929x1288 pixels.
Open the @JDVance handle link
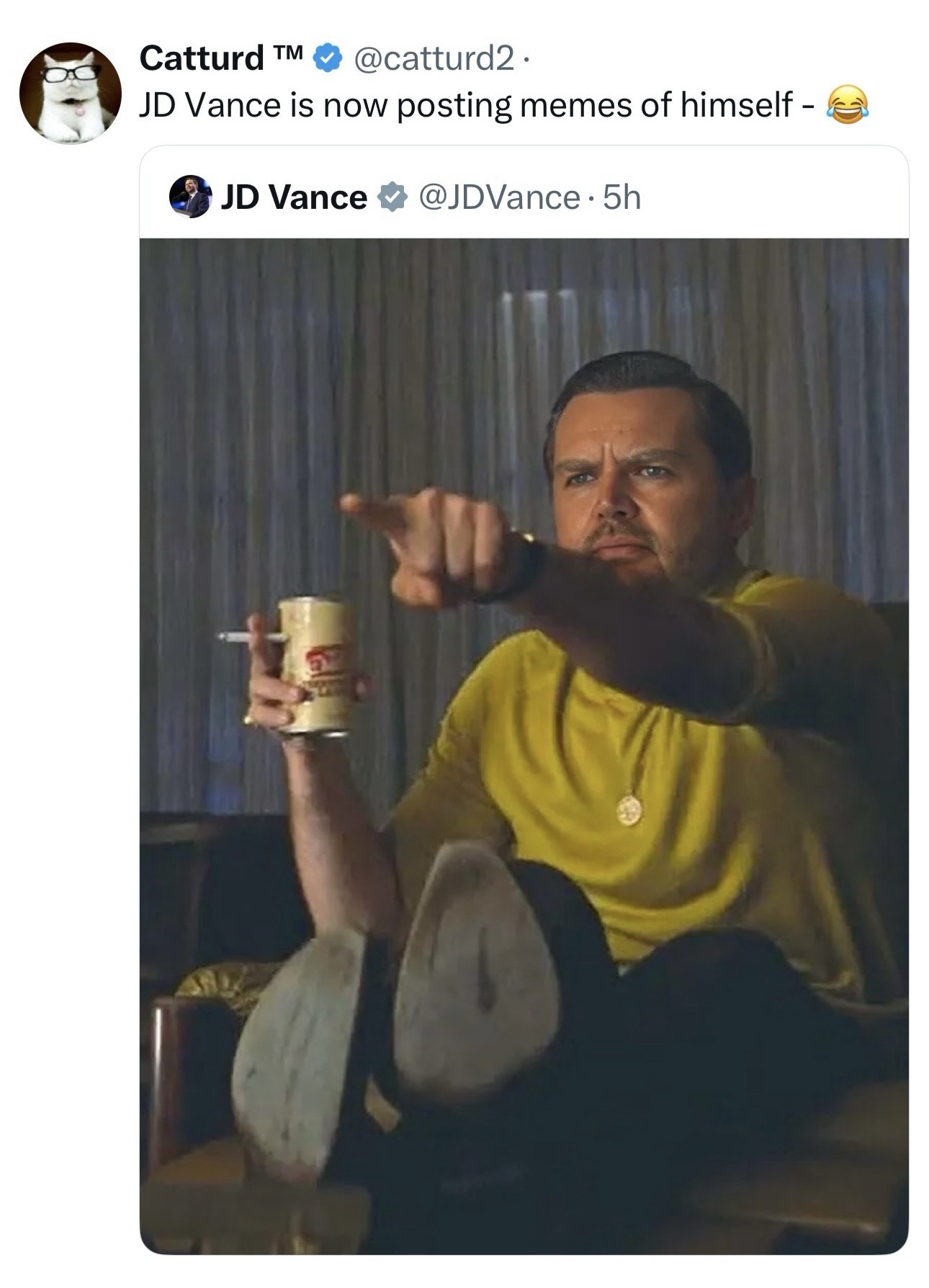pos(498,197)
